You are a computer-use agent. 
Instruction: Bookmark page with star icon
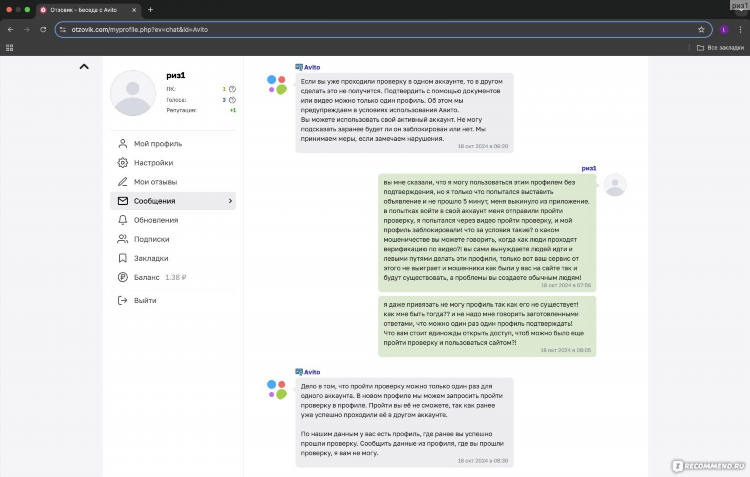(701, 30)
